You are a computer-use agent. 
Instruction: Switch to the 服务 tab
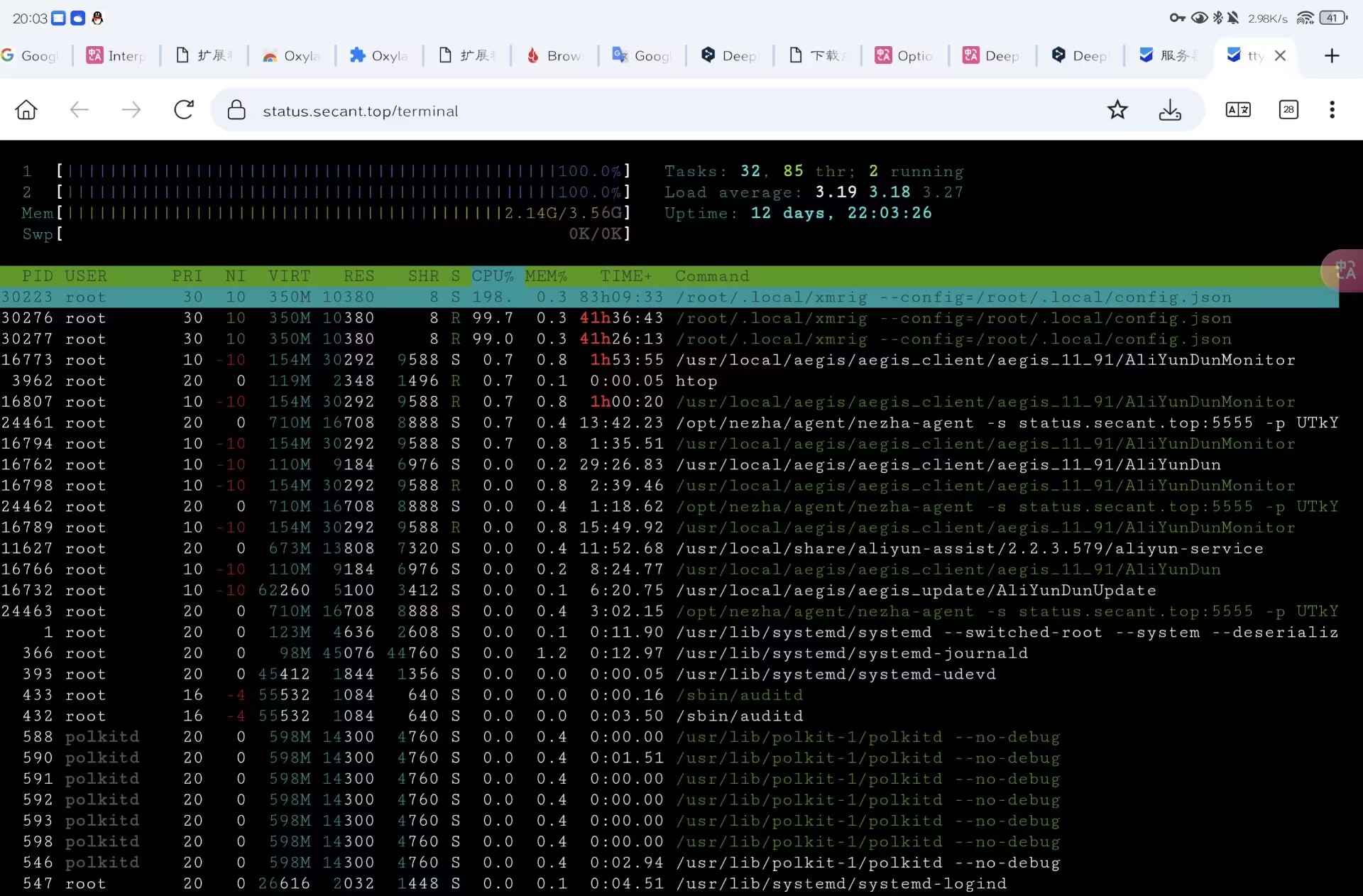[x=1168, y=55]
